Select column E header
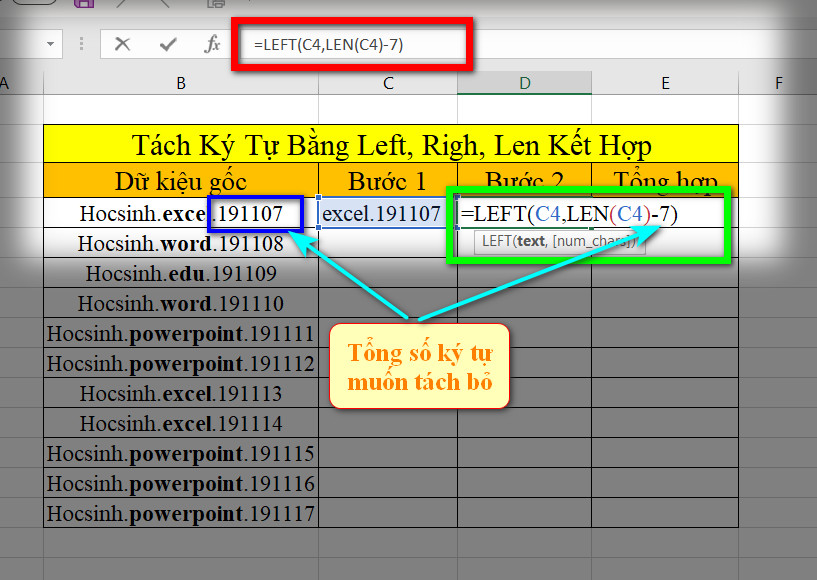This screenshot has width=817, height=580. click(x=665, y=83)
